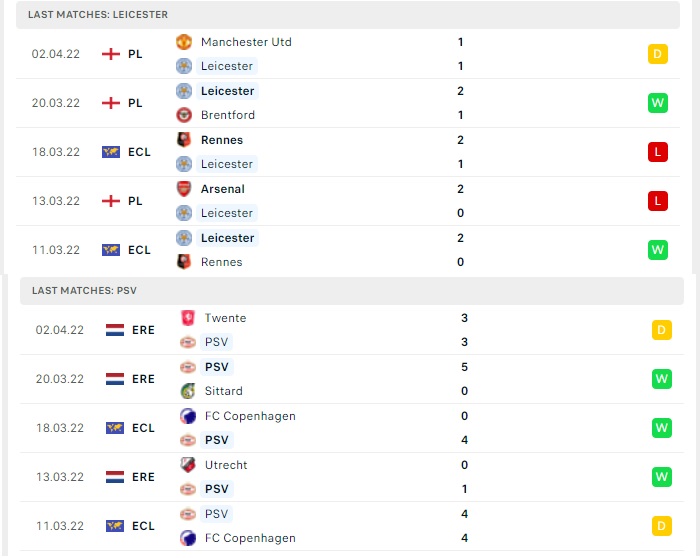This screenshot has width=700, height=558.
Task: Open FC Copenhagen team link on 11.03.22
Action: pyautogui.click(x=250, y=538)
